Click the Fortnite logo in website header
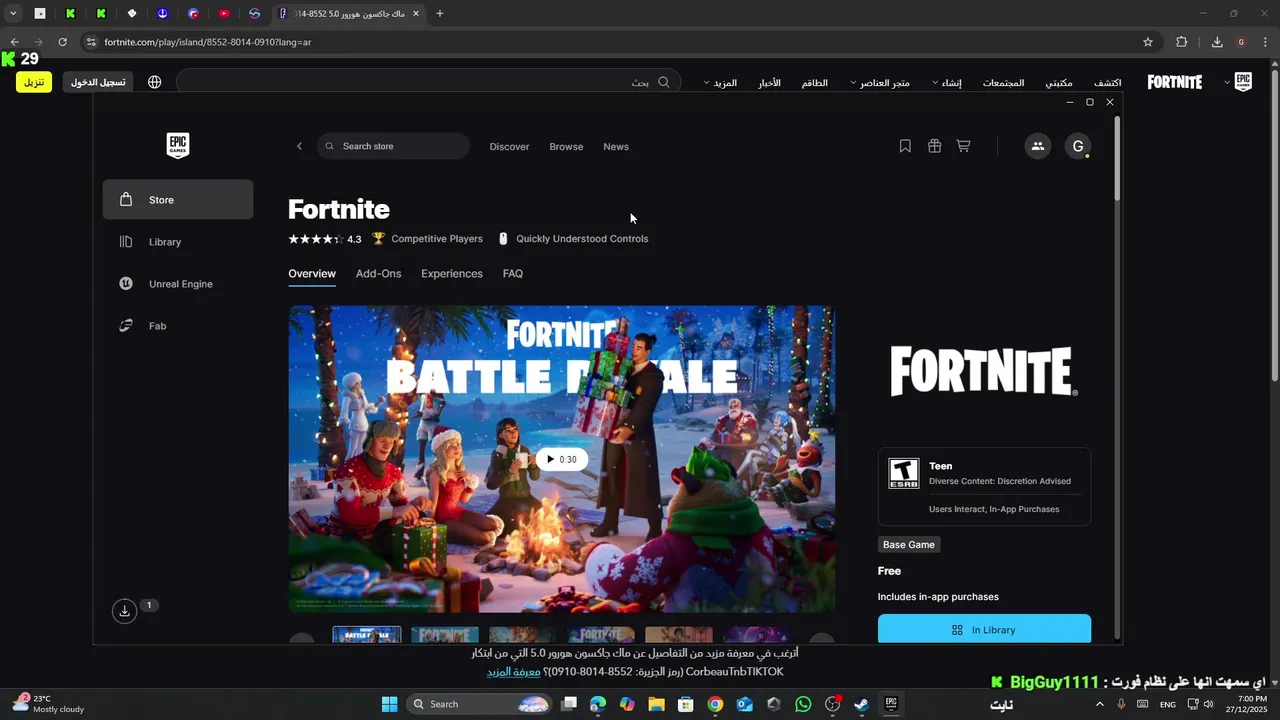Viewport: 1280px width, 720px height. 1175,82
